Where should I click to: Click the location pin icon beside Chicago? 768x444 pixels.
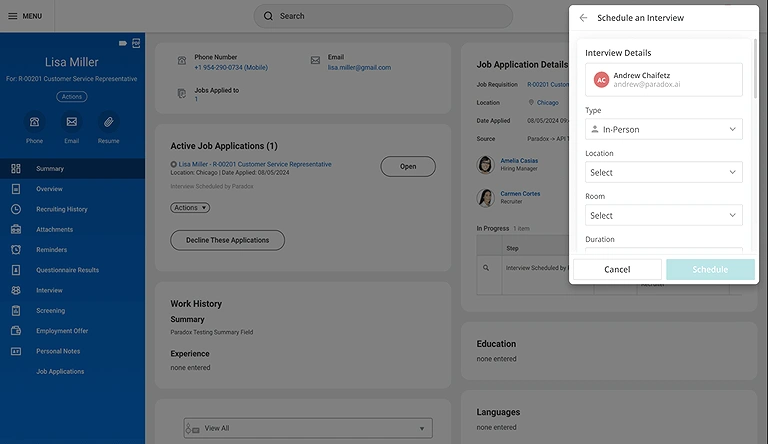(x=531, y=102)
